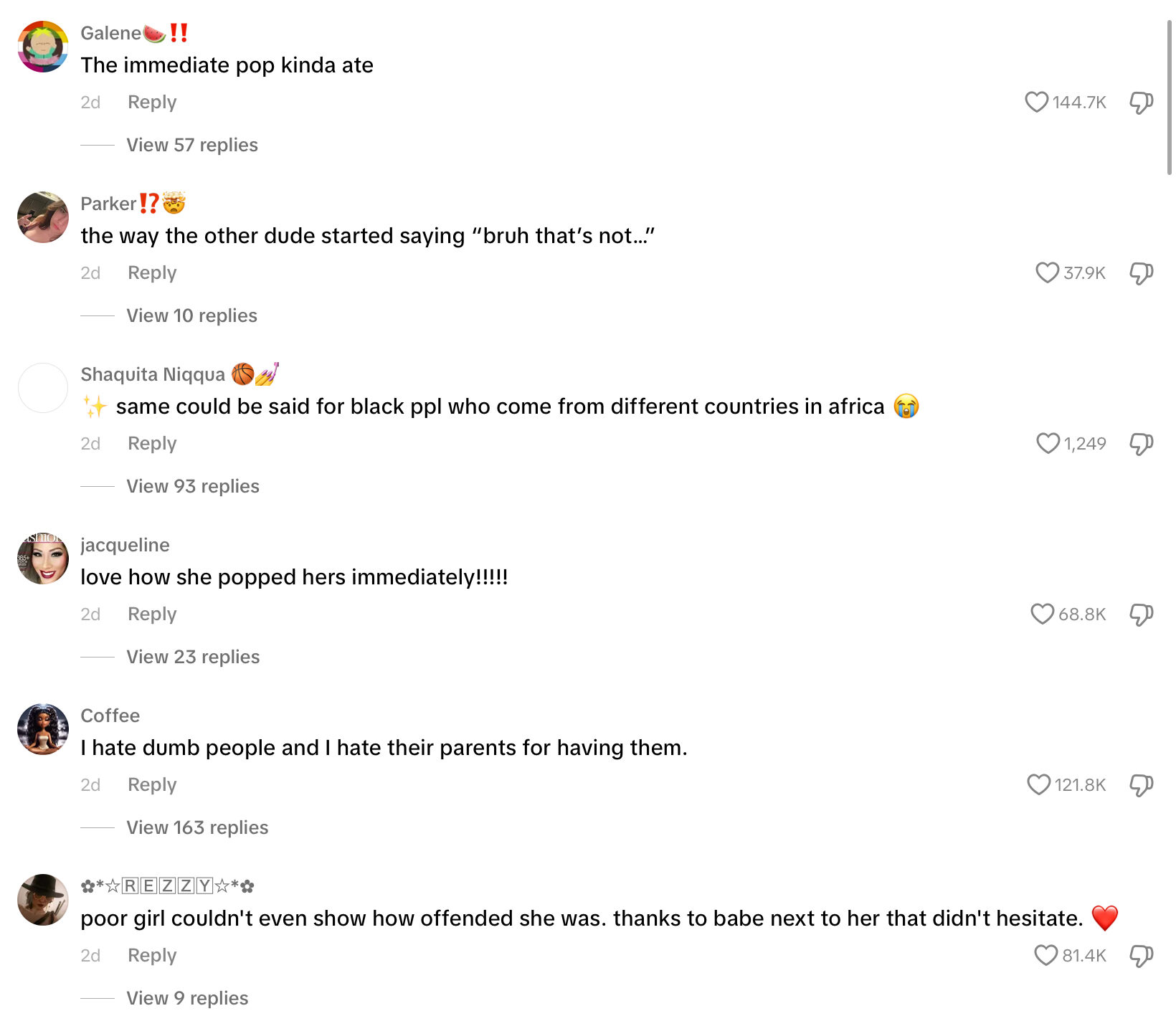This screenshot has width=1176, height=1016.
Task: Reply to jacqueline's comment
Action: pos(152,614)
